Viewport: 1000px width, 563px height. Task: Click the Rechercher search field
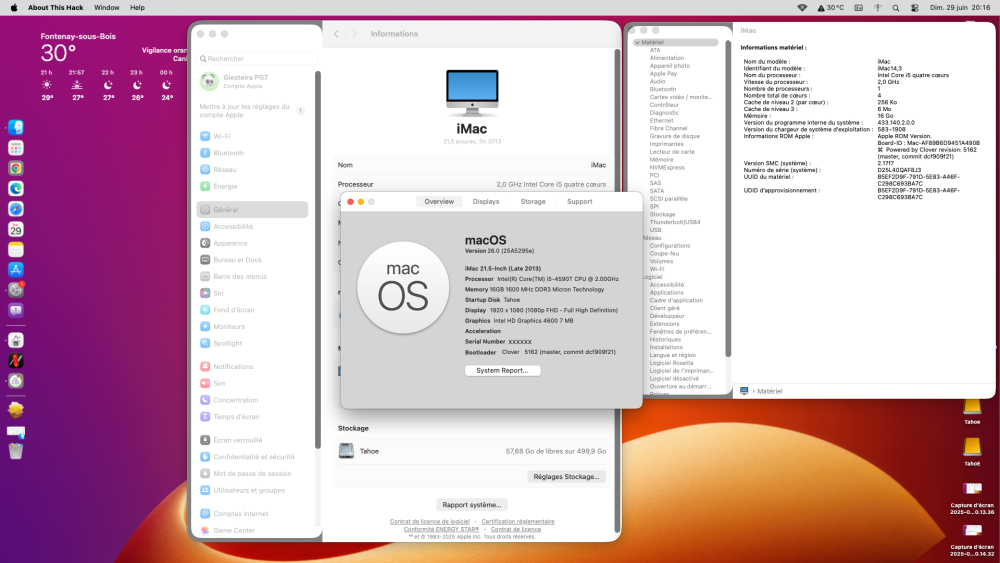(x=257, y=59)
